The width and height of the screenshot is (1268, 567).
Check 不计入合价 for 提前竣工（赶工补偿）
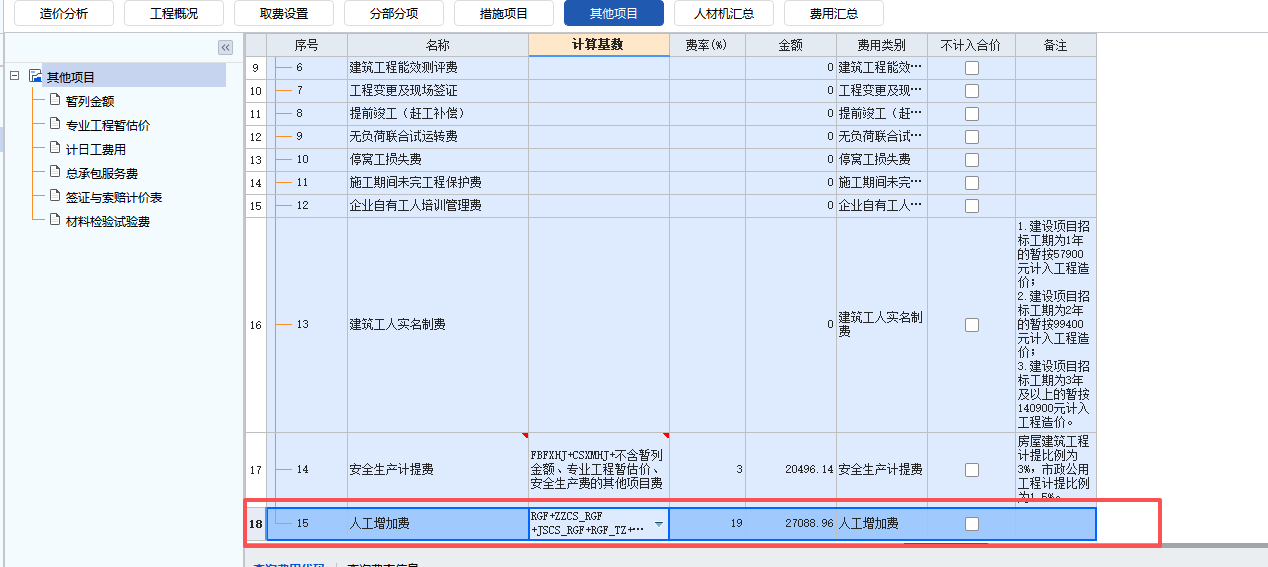[x=971, y=114]
